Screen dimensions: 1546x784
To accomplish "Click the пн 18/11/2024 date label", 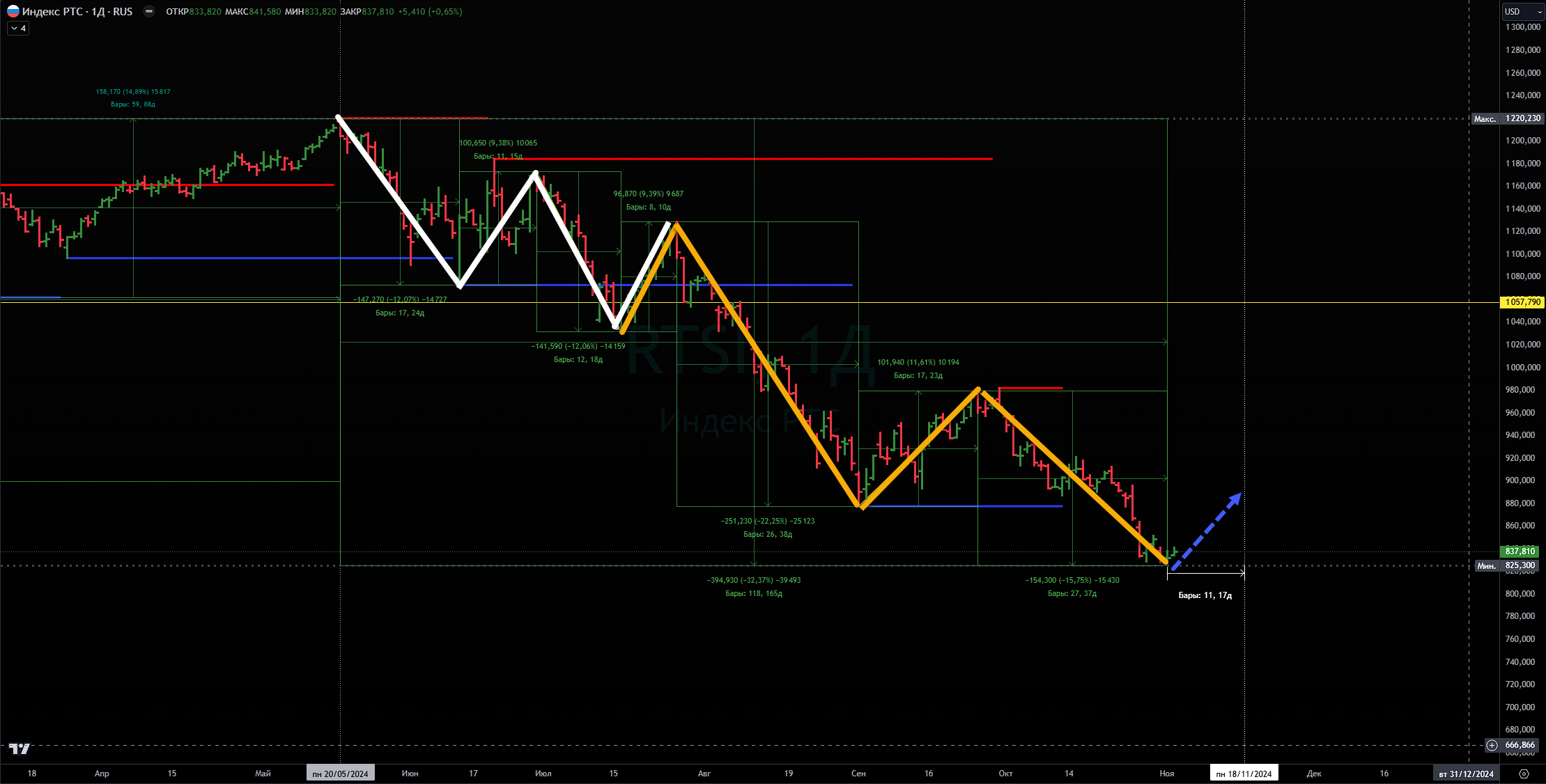I will 1244,774.
